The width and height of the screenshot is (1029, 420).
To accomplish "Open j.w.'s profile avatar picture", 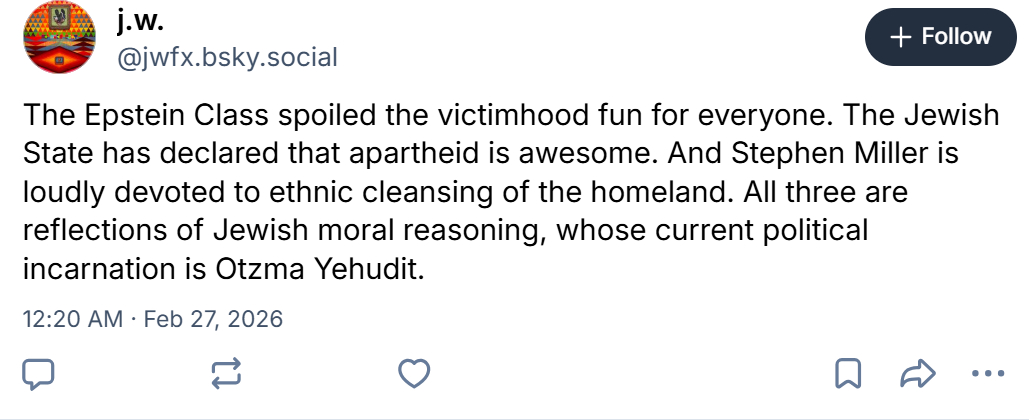I will pos(60,39).
